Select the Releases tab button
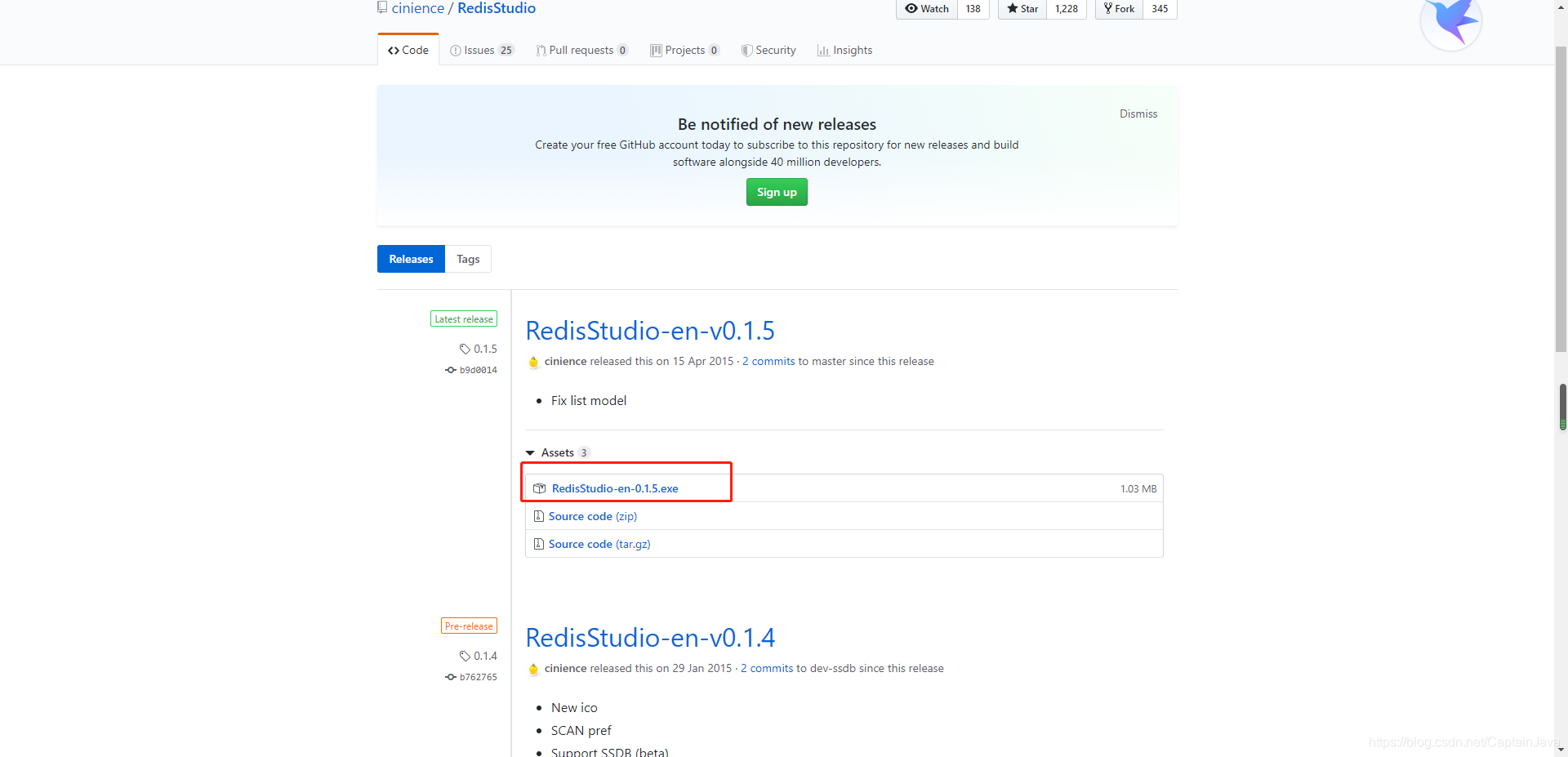Screen dimensions: 1568x757 [x=411, y=259]
